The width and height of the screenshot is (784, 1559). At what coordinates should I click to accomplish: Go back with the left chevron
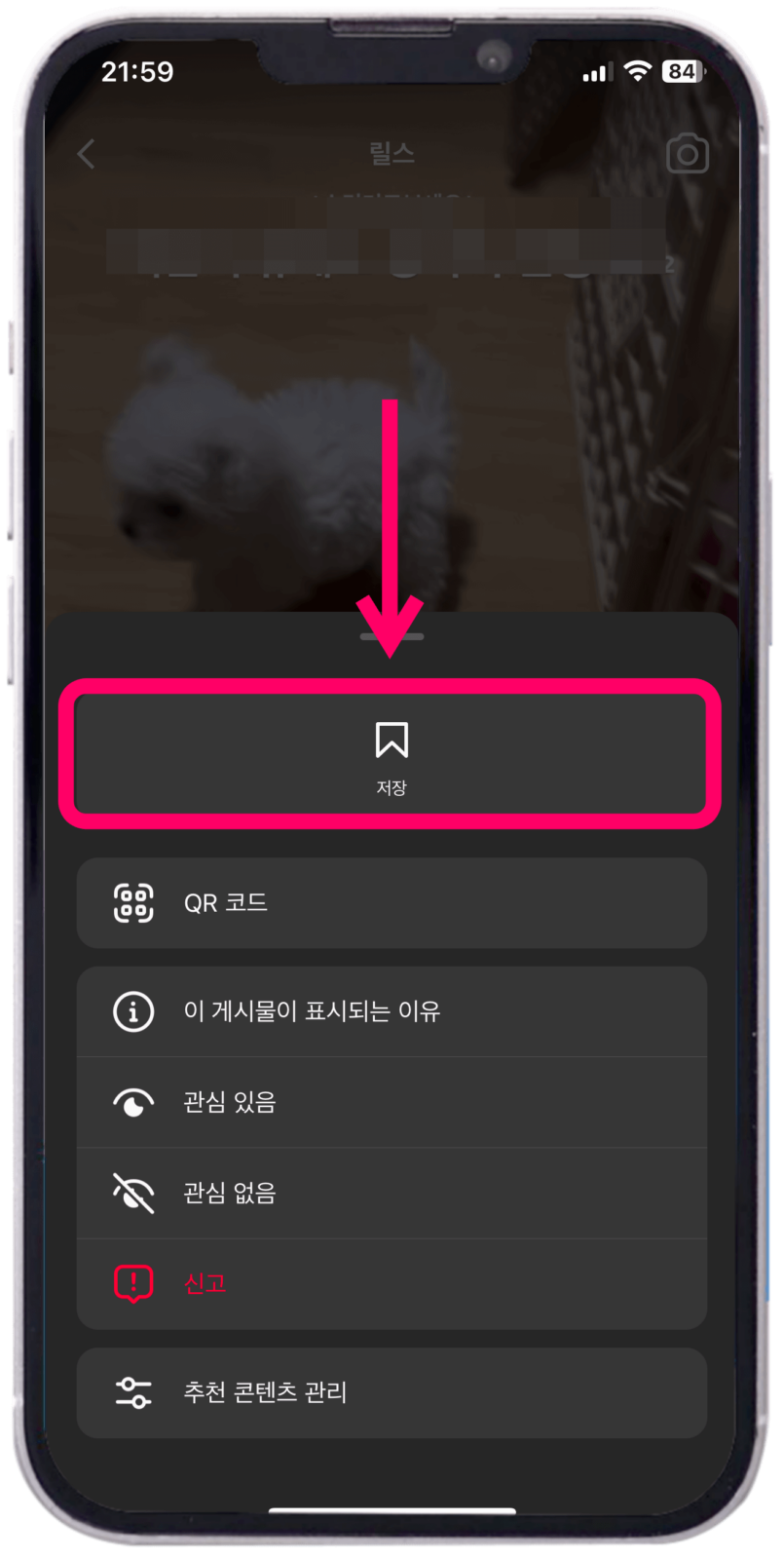pyautogui.click(x=87, y=153)
